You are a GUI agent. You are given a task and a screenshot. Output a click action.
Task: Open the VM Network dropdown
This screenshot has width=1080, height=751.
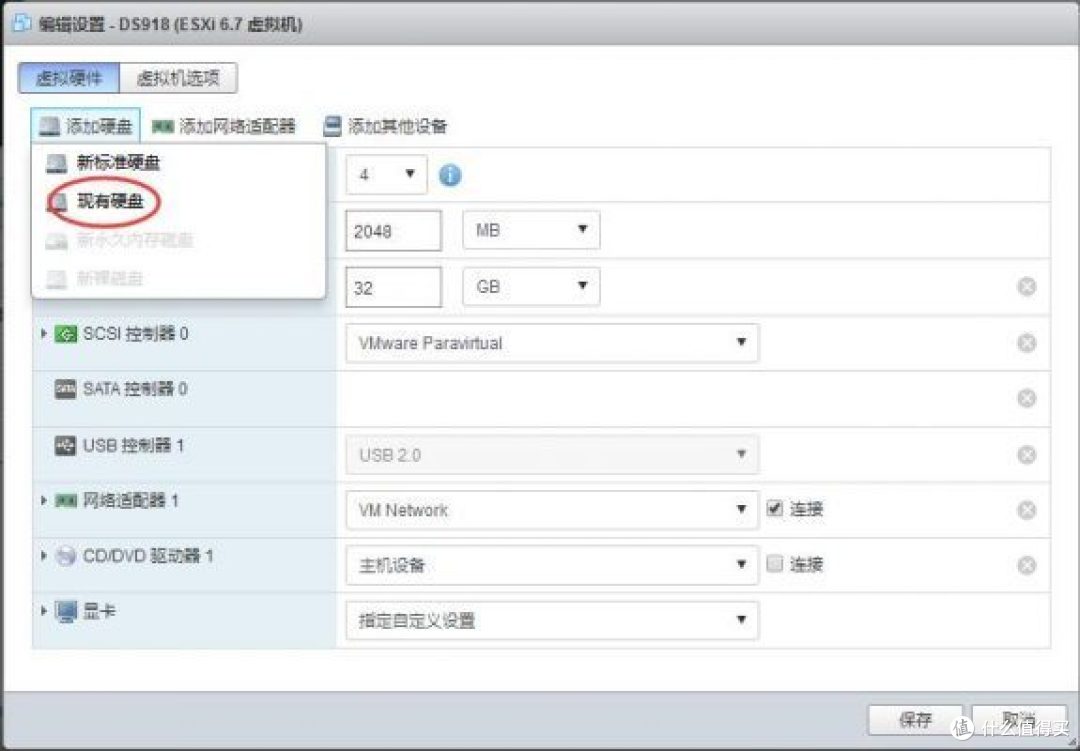tap(552, 510)
